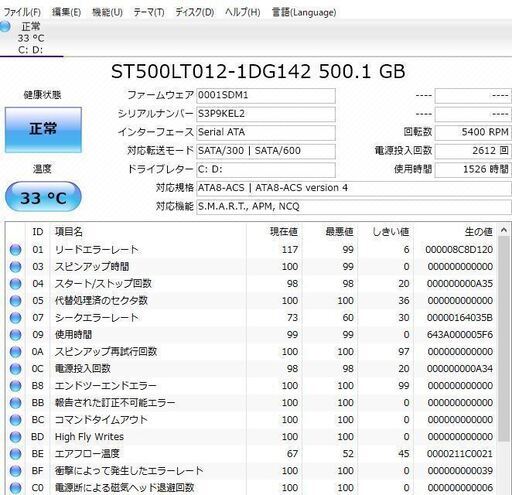Click the drive letter field C: D:
Screen dimensions: 512x495
tap(266, 170)
